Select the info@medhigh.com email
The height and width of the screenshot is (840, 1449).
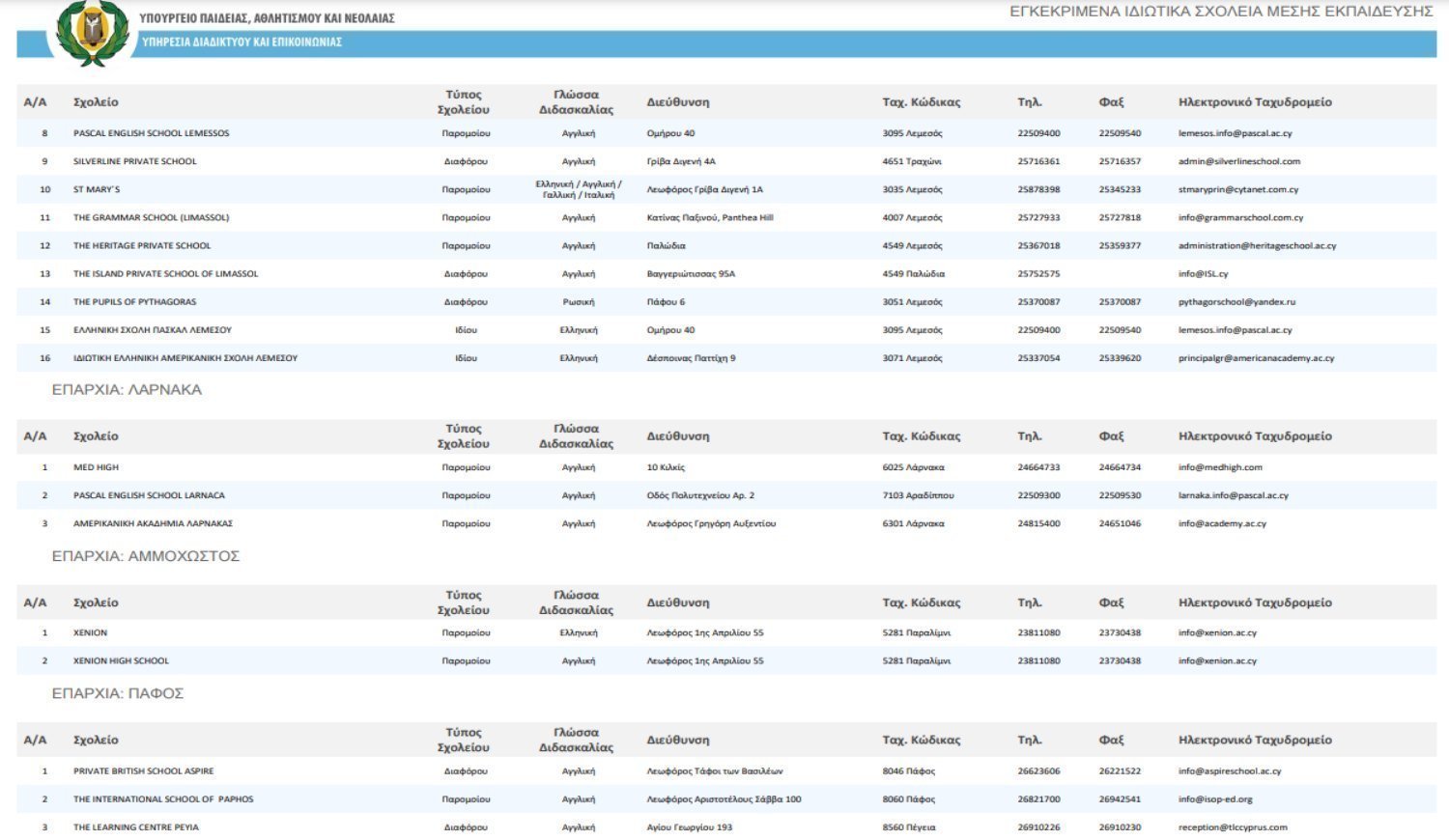(1221, 467)
